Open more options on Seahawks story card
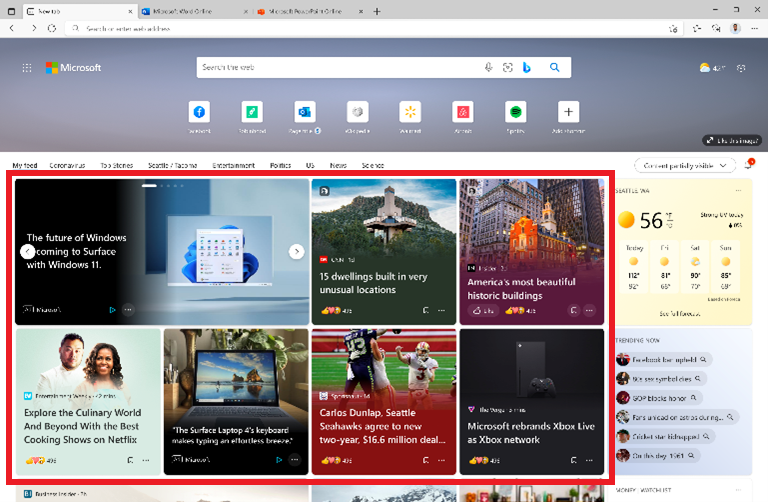This screenshot has width=768, height=502. pyautogui.click(x=442, y=460)
